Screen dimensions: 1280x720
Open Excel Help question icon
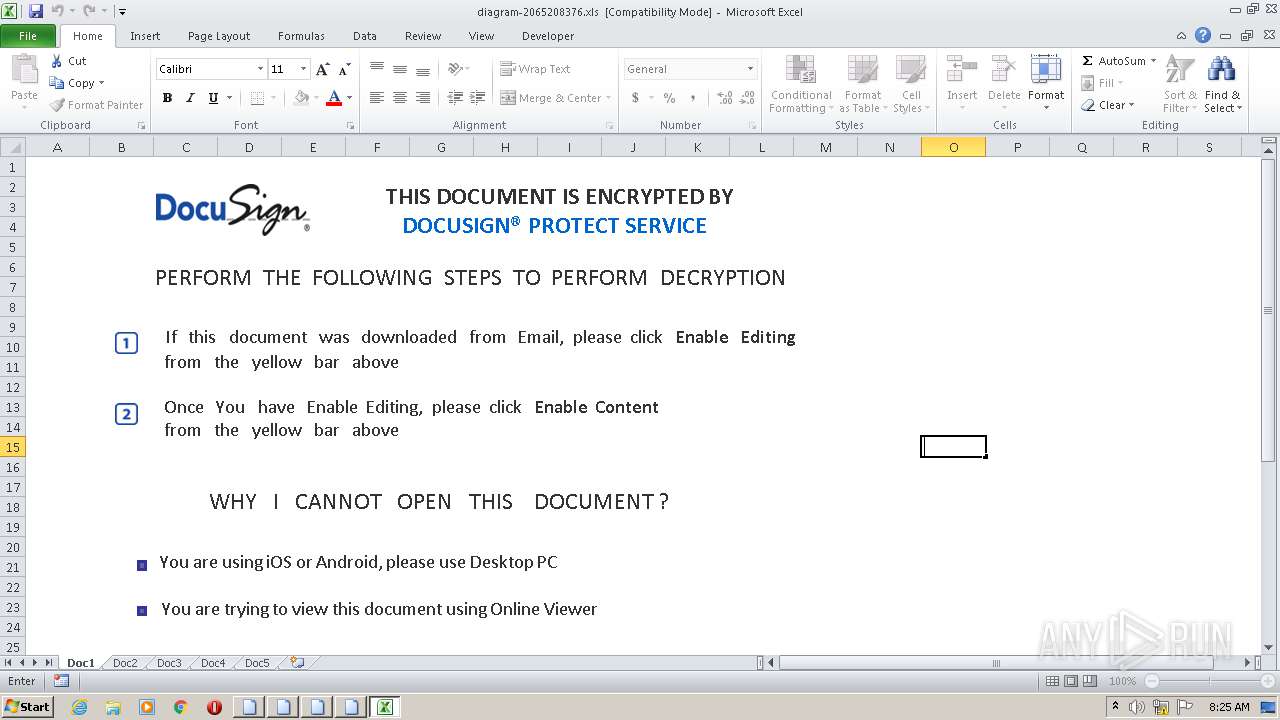(x=1203, y=35)
